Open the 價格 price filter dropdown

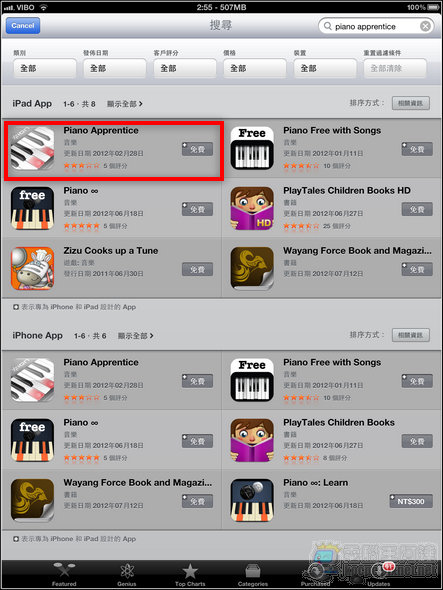pyautogui.click(x=255, y=68)
